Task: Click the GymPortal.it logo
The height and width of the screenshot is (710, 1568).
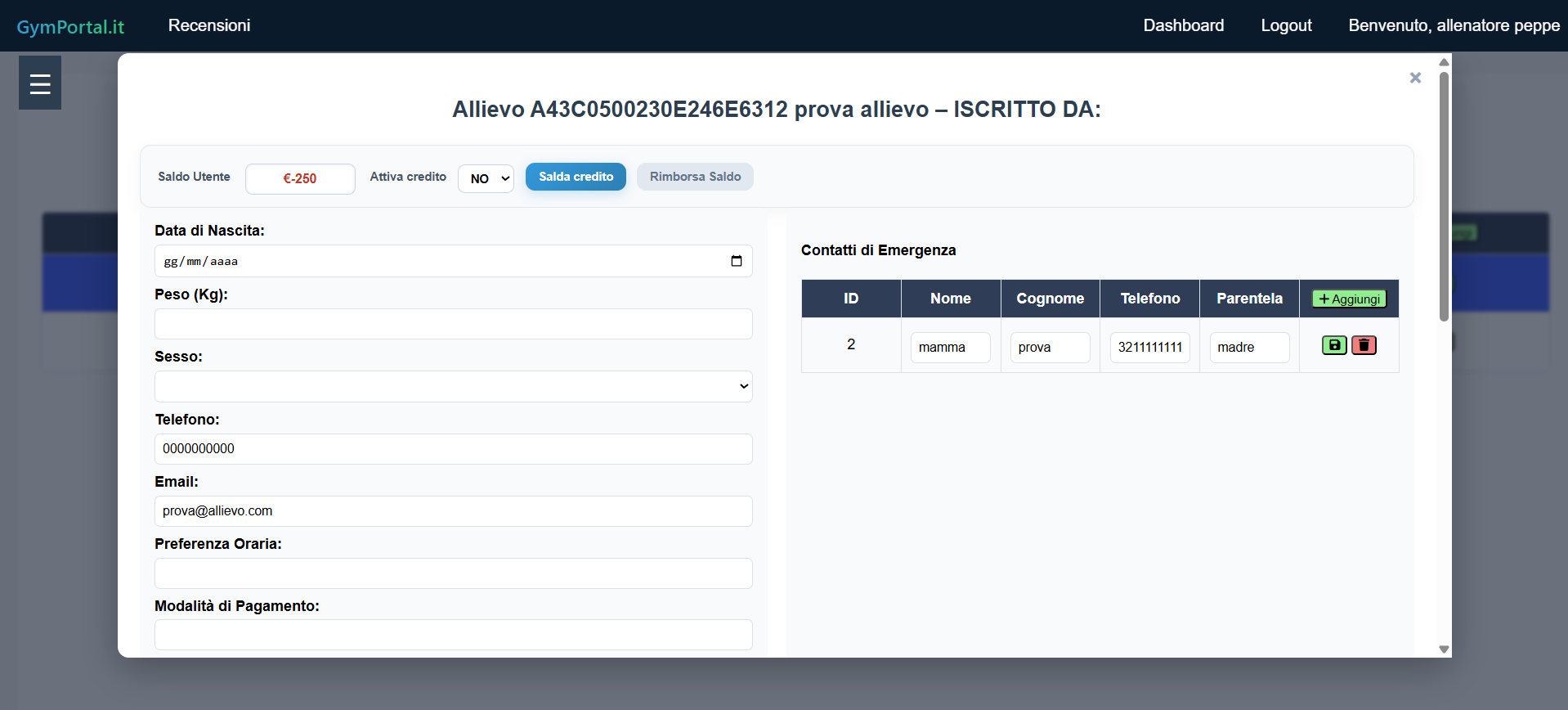Action: coord(70,27)
